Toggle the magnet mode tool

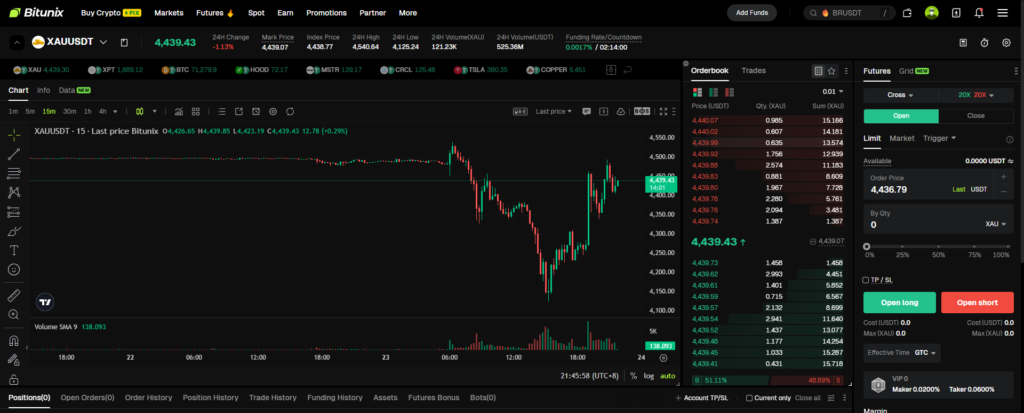tap(14, 340)
